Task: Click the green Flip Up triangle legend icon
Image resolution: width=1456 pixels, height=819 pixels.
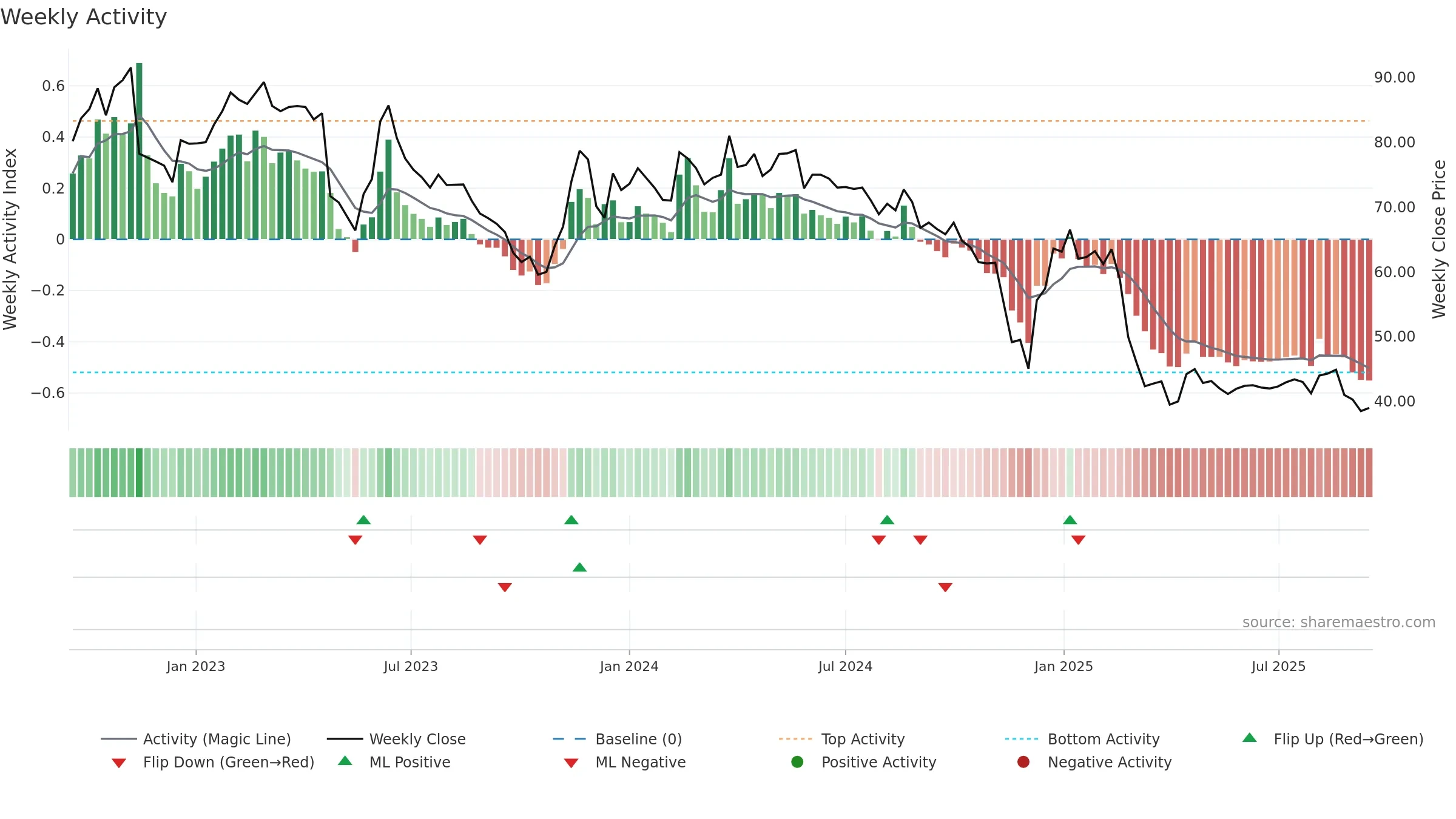Action: coord(1249,738)
